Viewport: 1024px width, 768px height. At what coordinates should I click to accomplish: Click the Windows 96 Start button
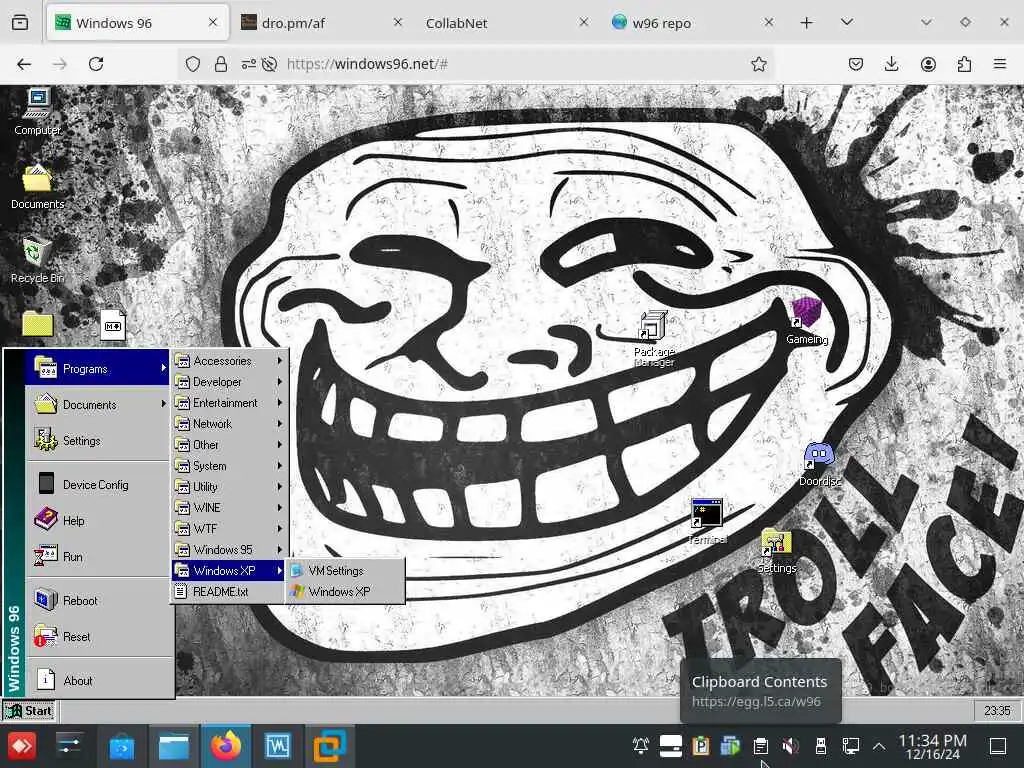pyautogui.click(x=29, y=711)
